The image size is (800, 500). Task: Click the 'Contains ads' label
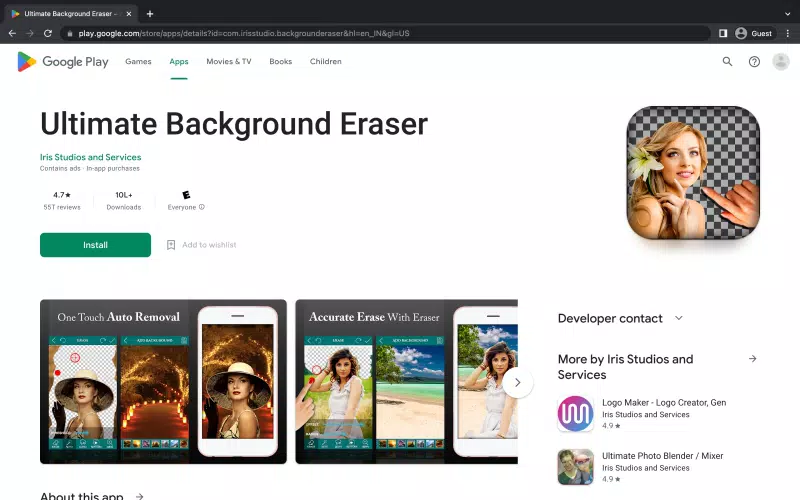(60, 168)
